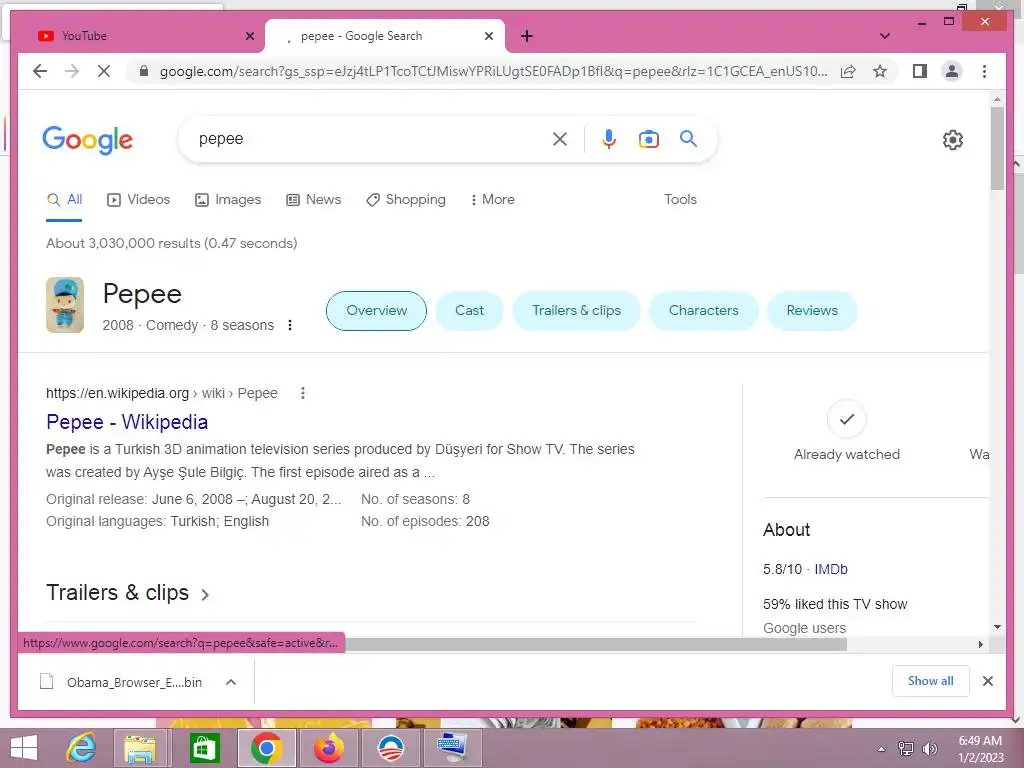Click the forward navigation arrow

72,71
